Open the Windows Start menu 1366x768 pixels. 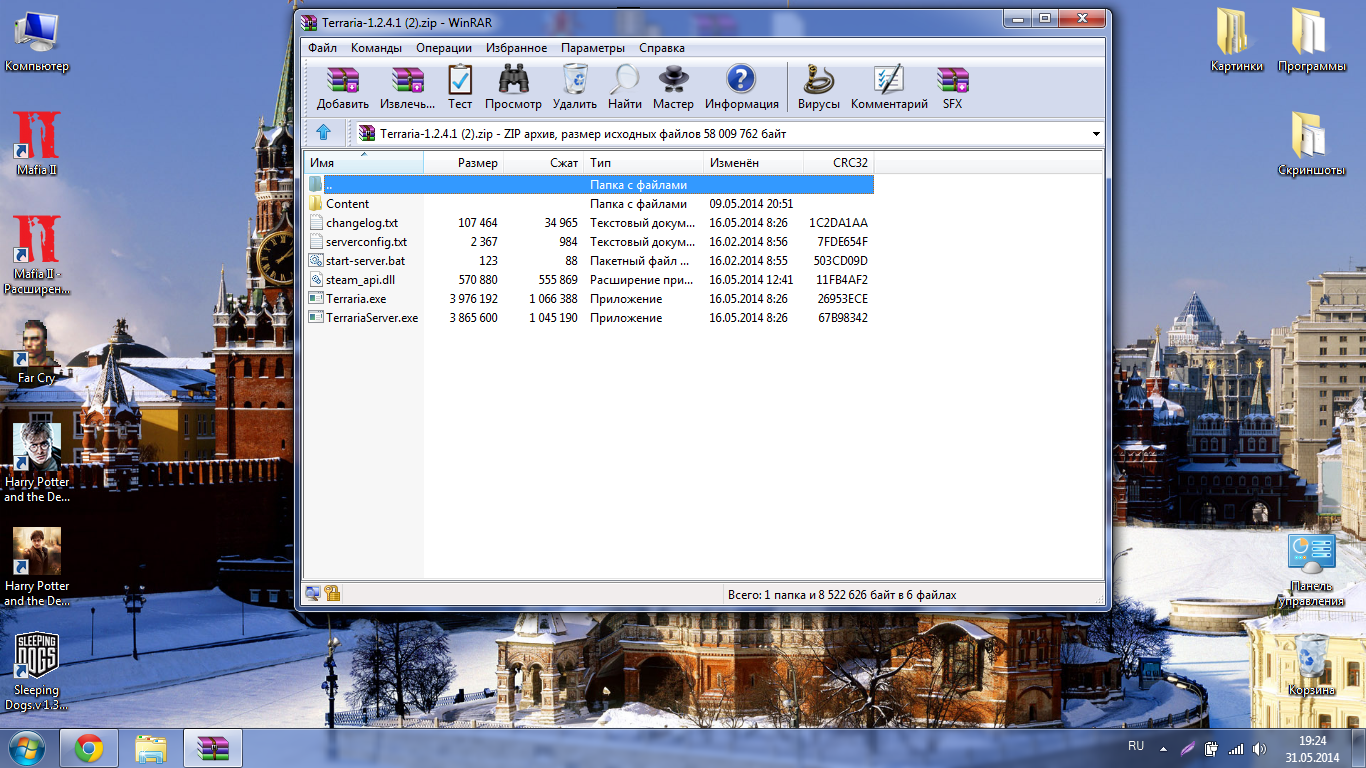tap(27, 748)
